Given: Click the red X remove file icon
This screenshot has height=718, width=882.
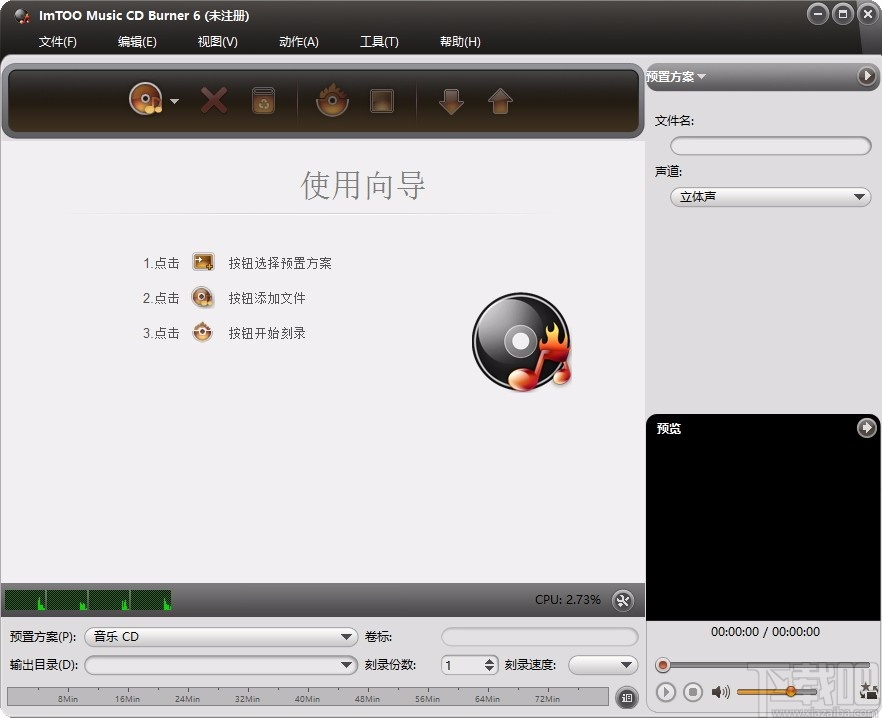Looking at the screenshot, I should [213, 100].
